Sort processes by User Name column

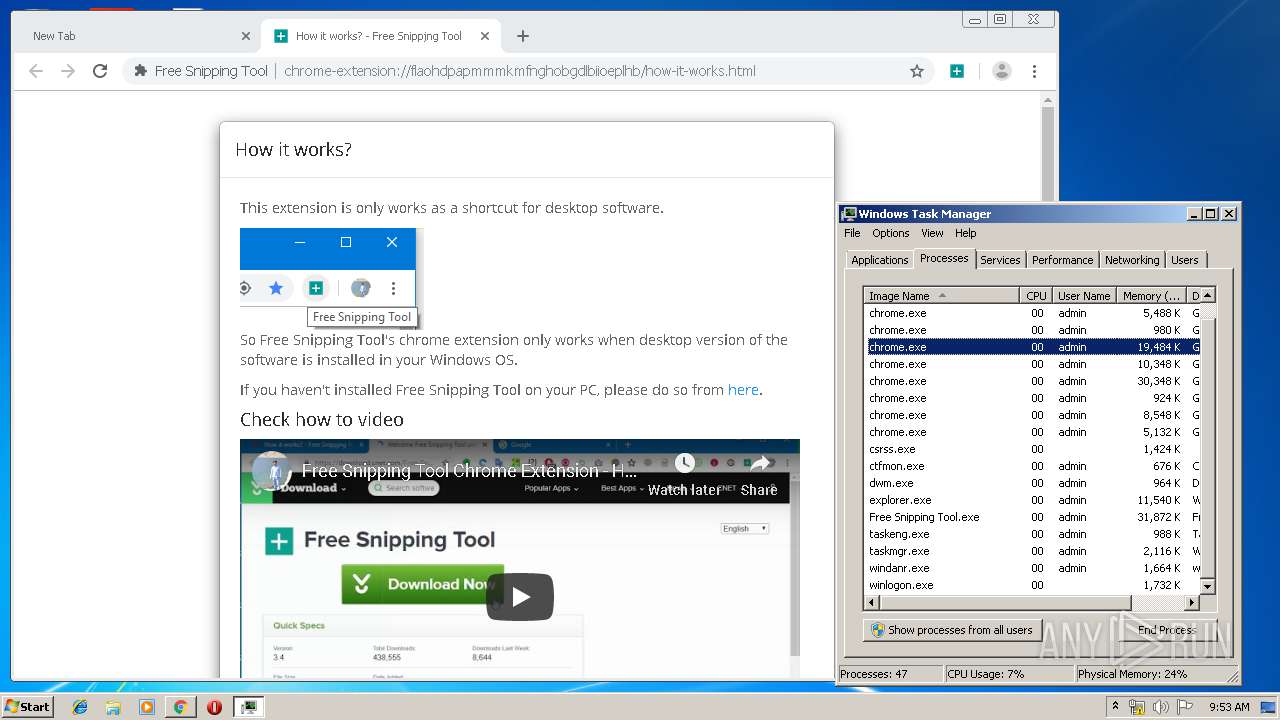point(1084,296)
